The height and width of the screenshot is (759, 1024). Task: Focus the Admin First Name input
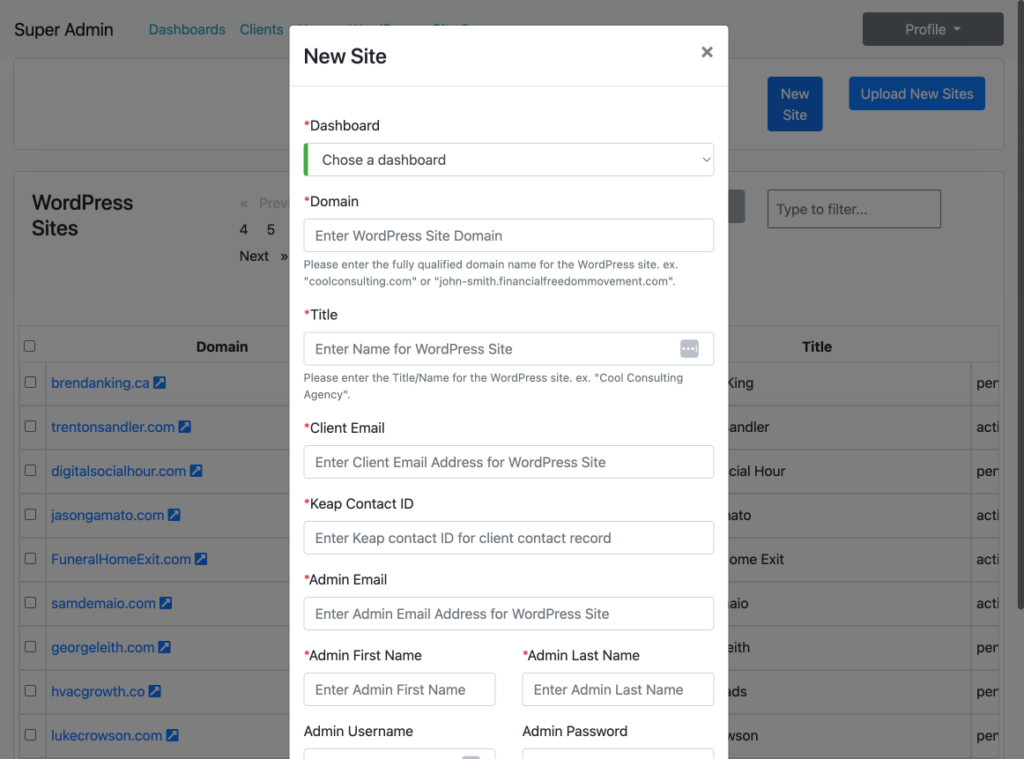click(x=400, y=689)
